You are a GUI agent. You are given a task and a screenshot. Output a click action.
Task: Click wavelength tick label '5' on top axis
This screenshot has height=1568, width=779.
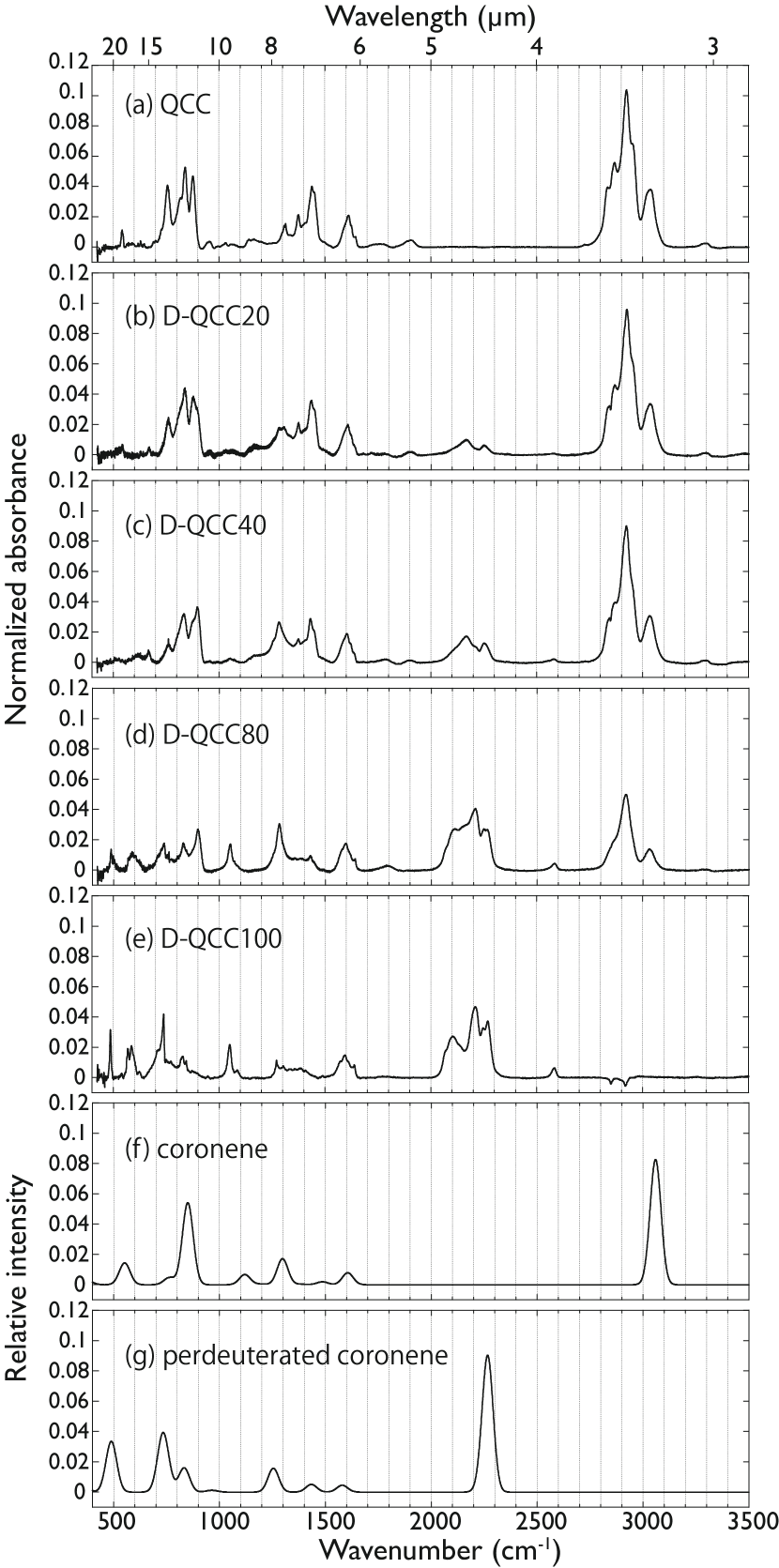430,47
